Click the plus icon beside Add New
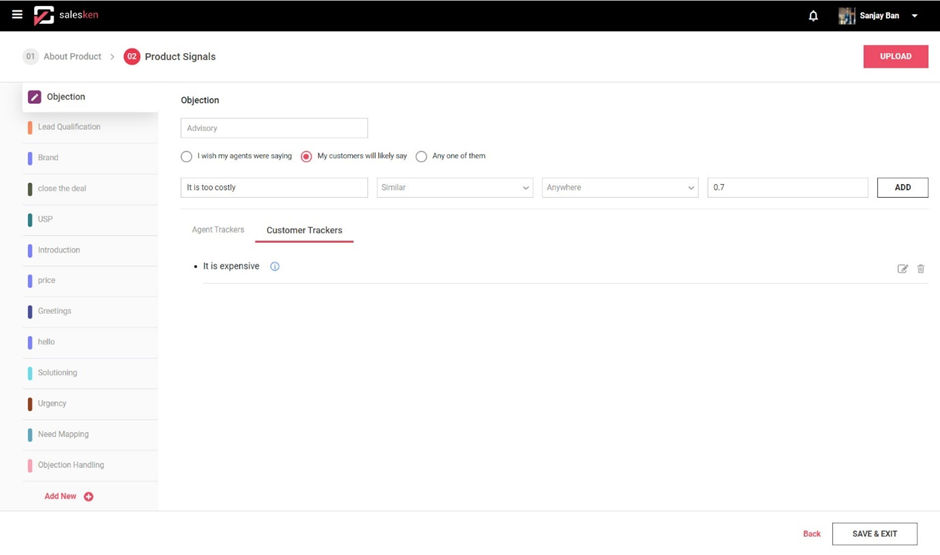Screen dimensions: 940x555 (x=89, y=496)
